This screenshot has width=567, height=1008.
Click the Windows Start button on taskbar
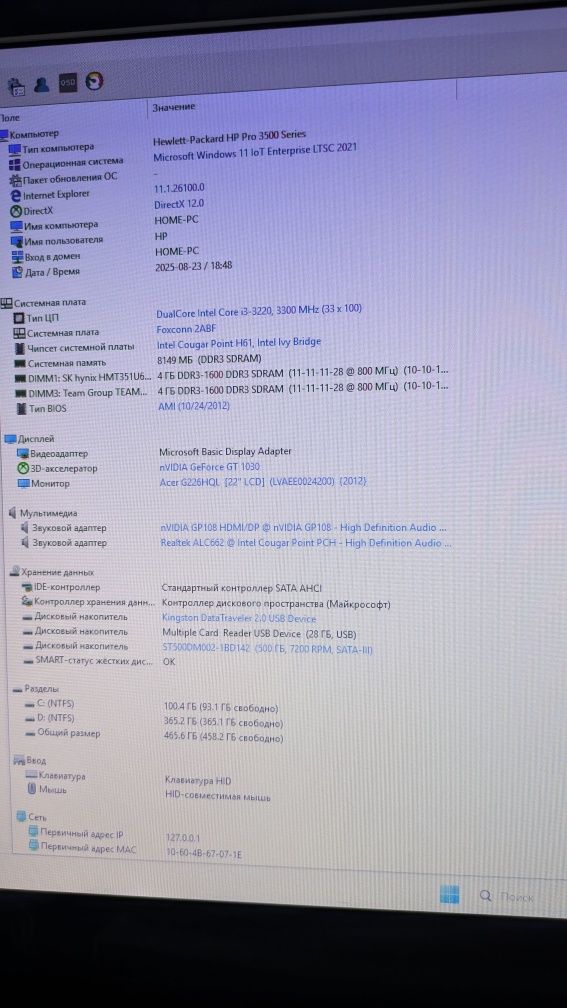pos(449,894)
